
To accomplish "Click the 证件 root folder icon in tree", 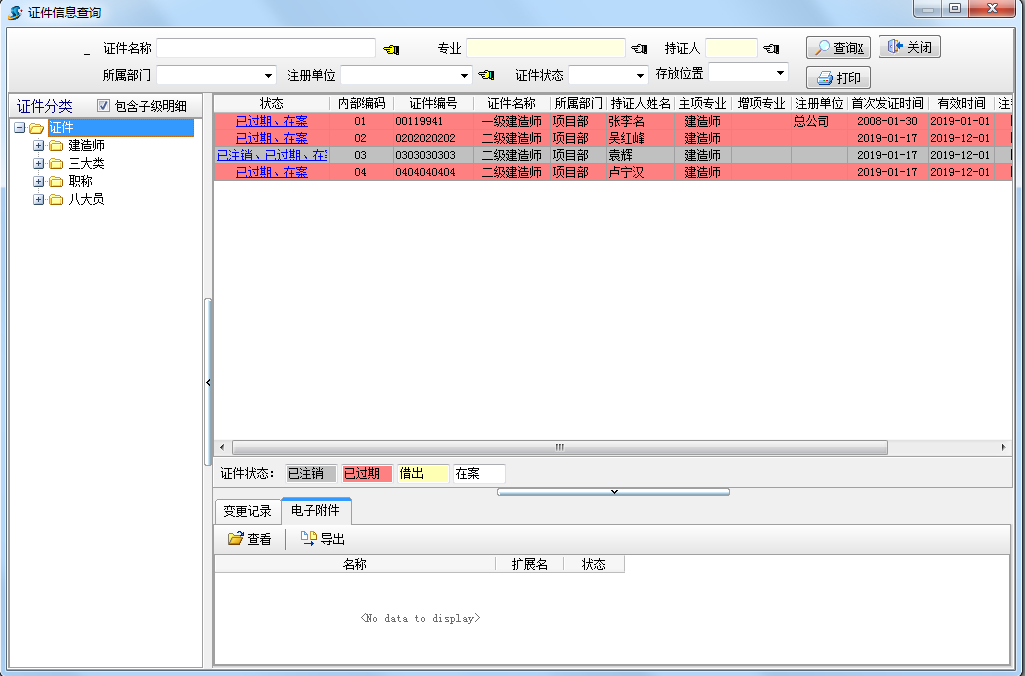I will pyautogui.click(x=37, y=128).
